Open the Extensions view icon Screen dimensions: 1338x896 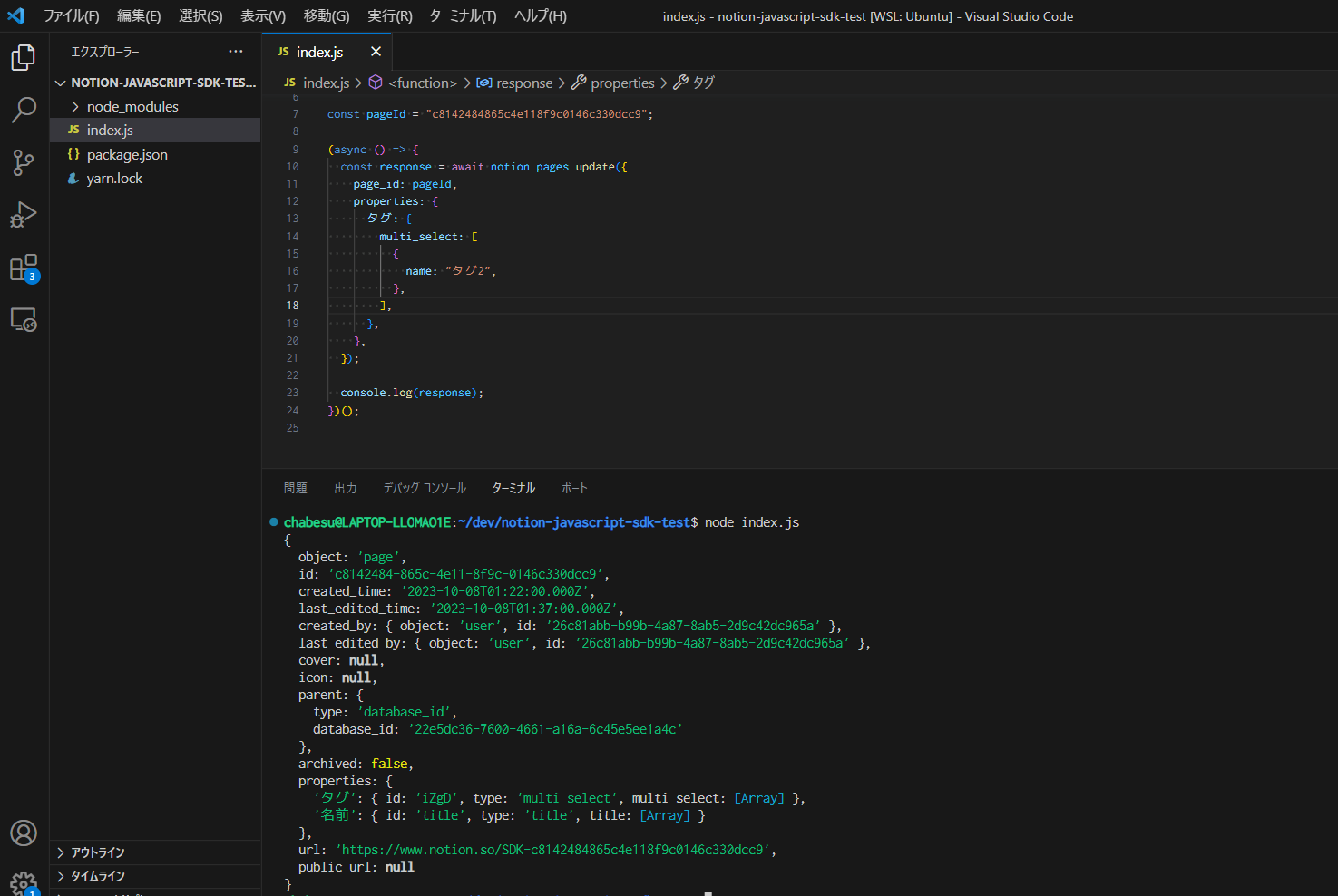[x=24, y=268]
